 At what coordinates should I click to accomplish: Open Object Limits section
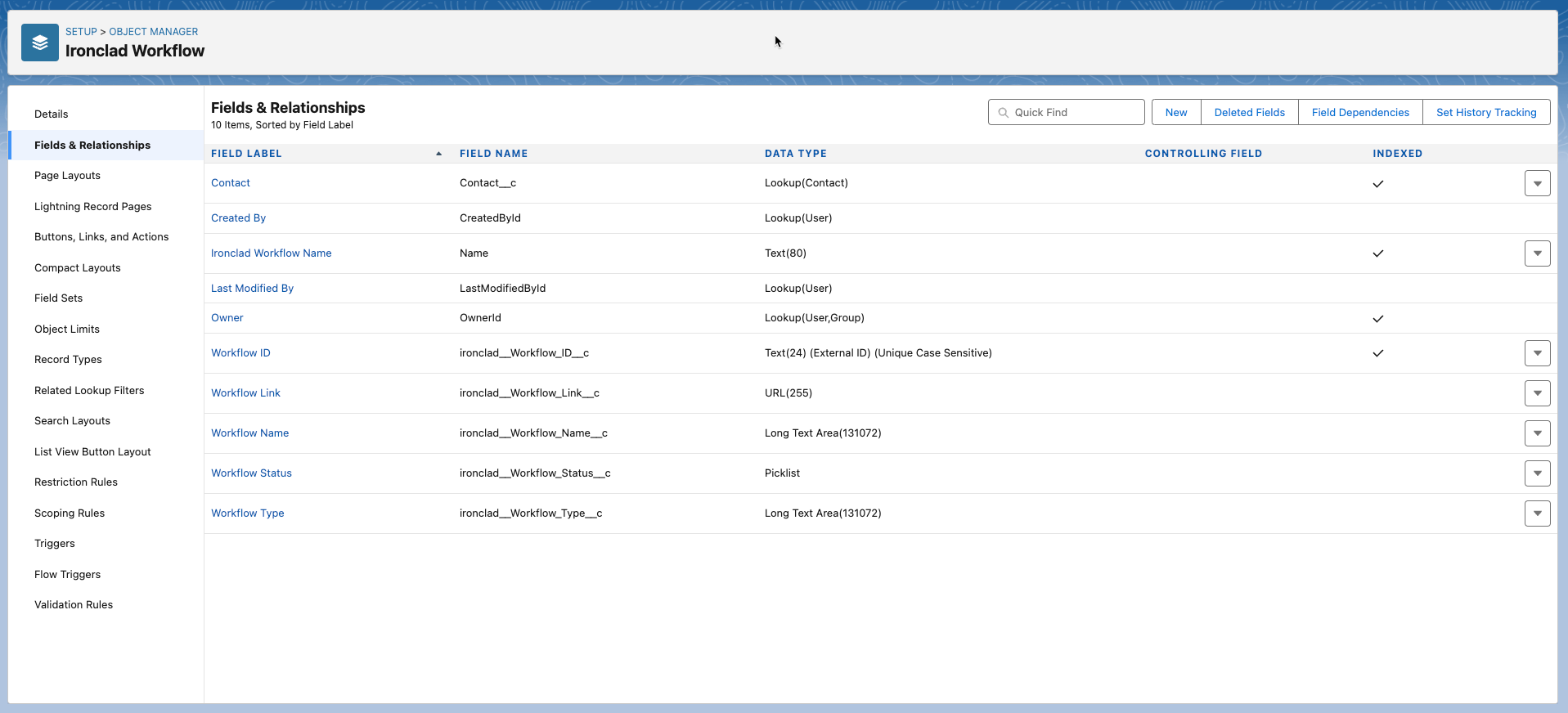coord(67,330)
